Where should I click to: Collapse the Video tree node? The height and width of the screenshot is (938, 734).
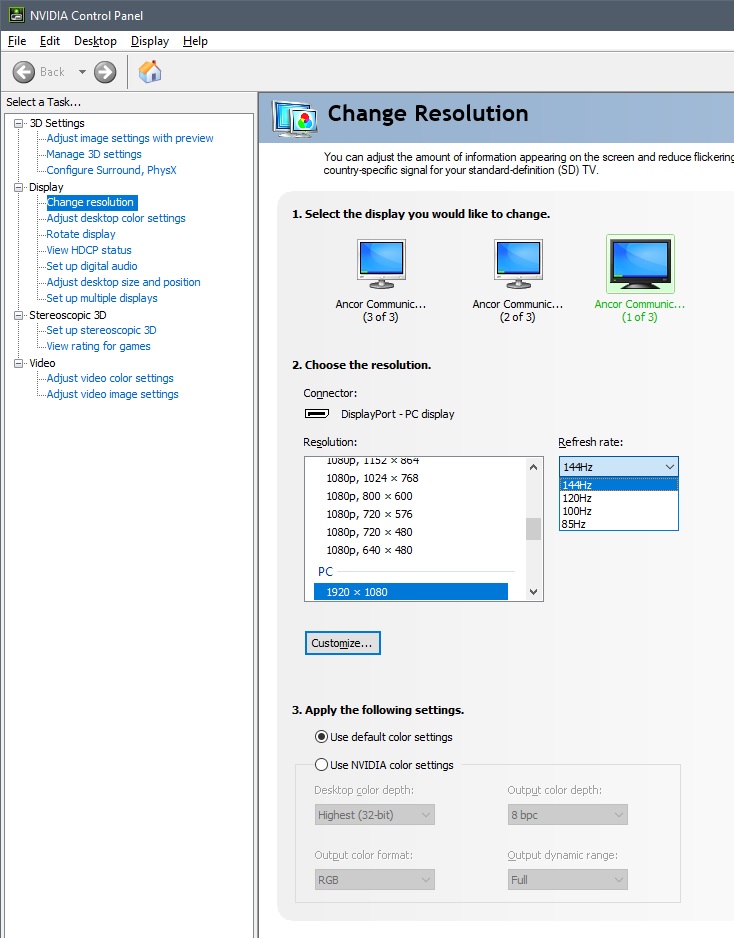19,363
